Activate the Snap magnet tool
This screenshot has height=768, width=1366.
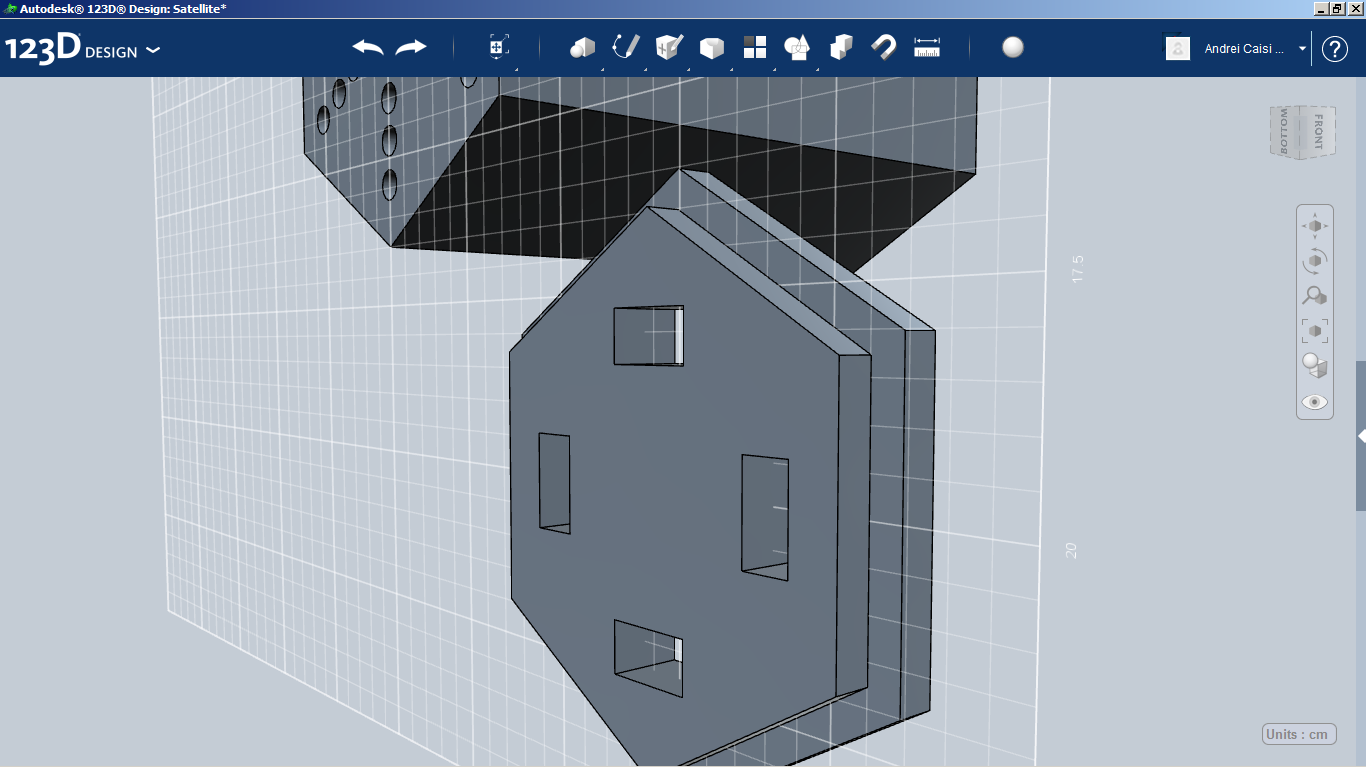click(884, 47)
